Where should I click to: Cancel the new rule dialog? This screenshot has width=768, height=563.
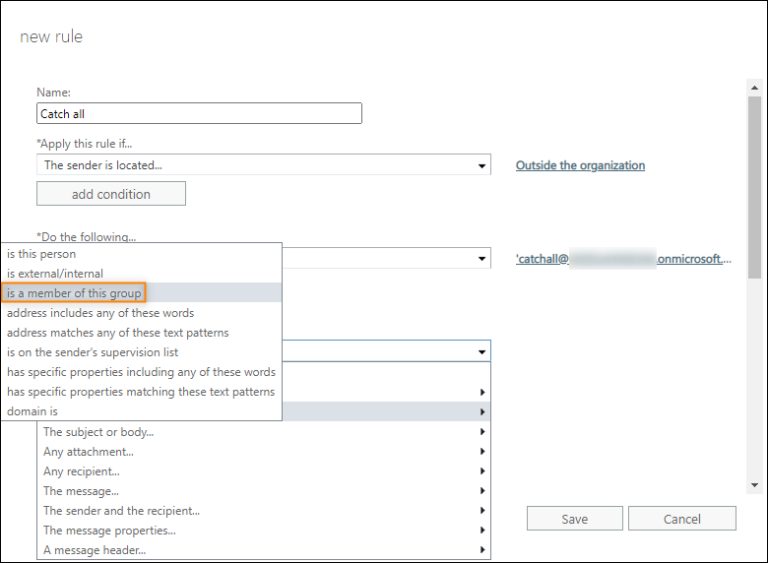[682, 519]
